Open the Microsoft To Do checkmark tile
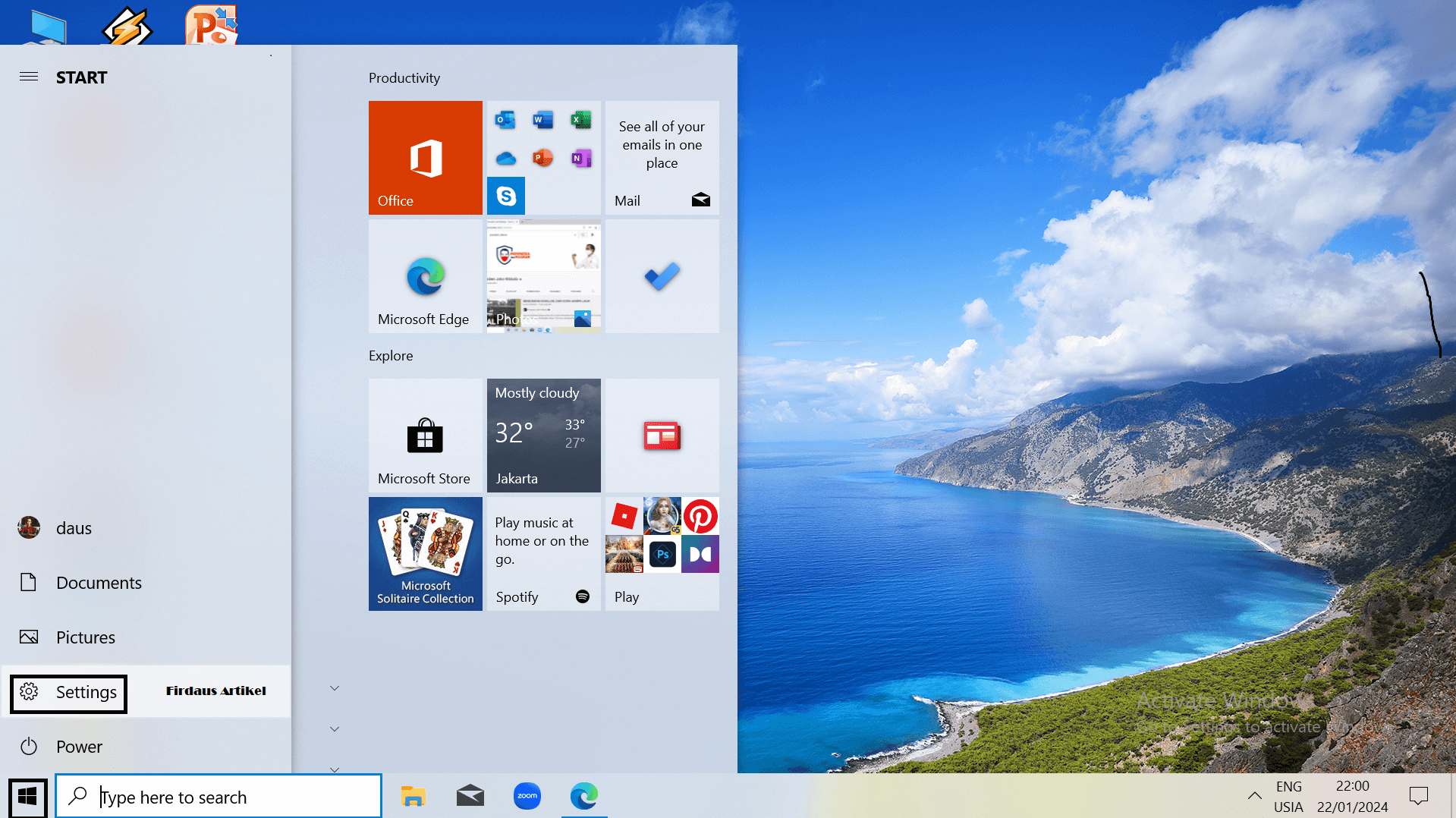 tap(662, 276)
